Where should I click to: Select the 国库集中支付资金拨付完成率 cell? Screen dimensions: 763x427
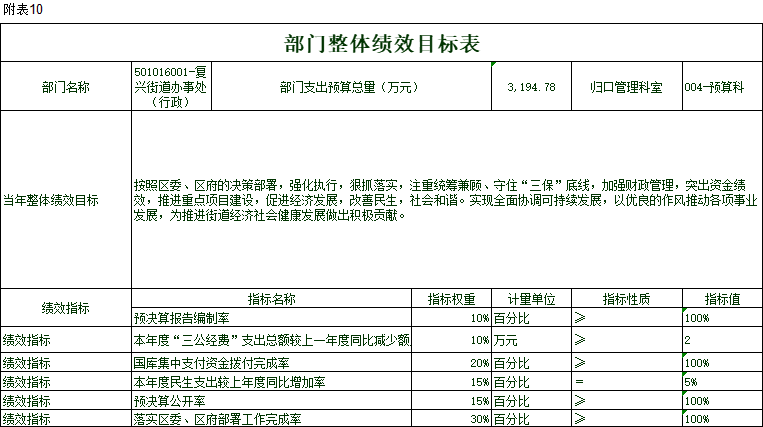(x=272, y=363)
